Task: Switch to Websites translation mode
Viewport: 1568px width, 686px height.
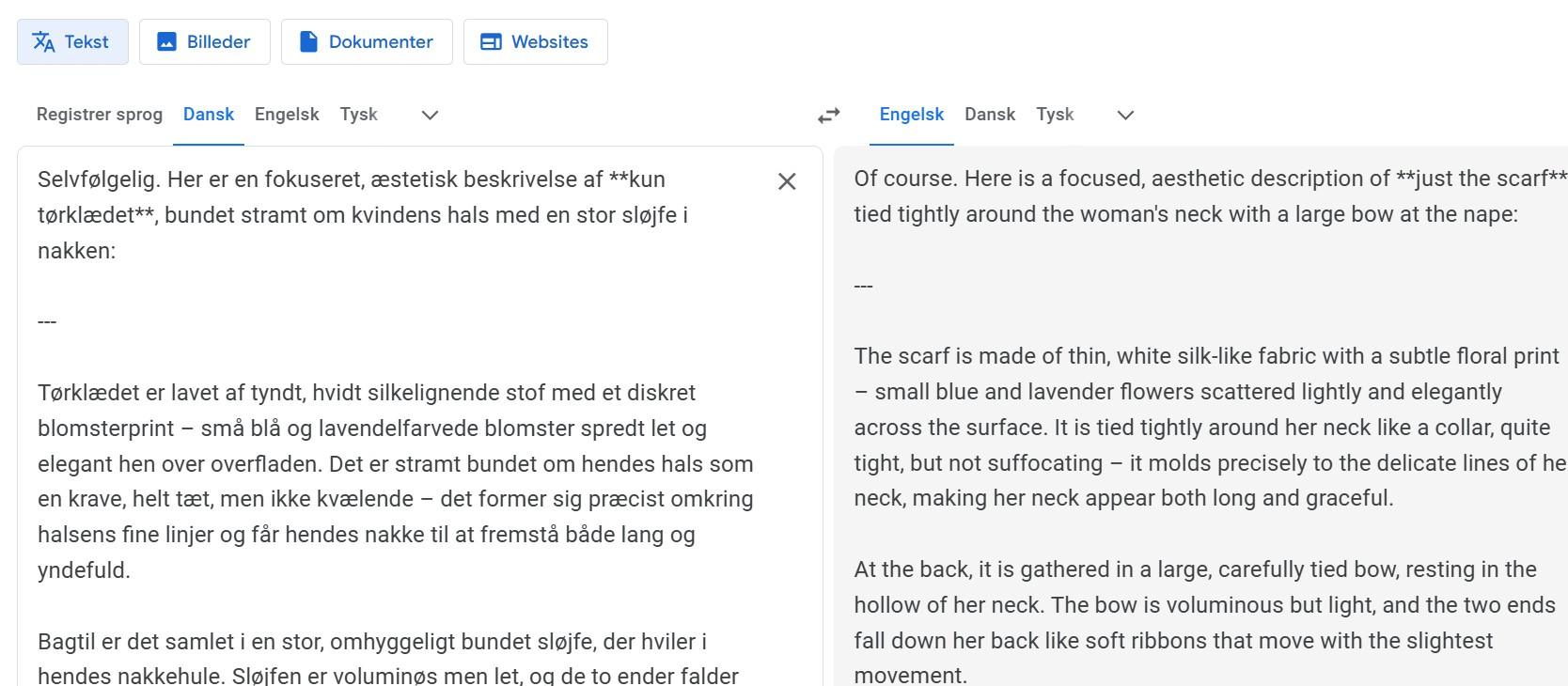Action: (x=536, y=41)
